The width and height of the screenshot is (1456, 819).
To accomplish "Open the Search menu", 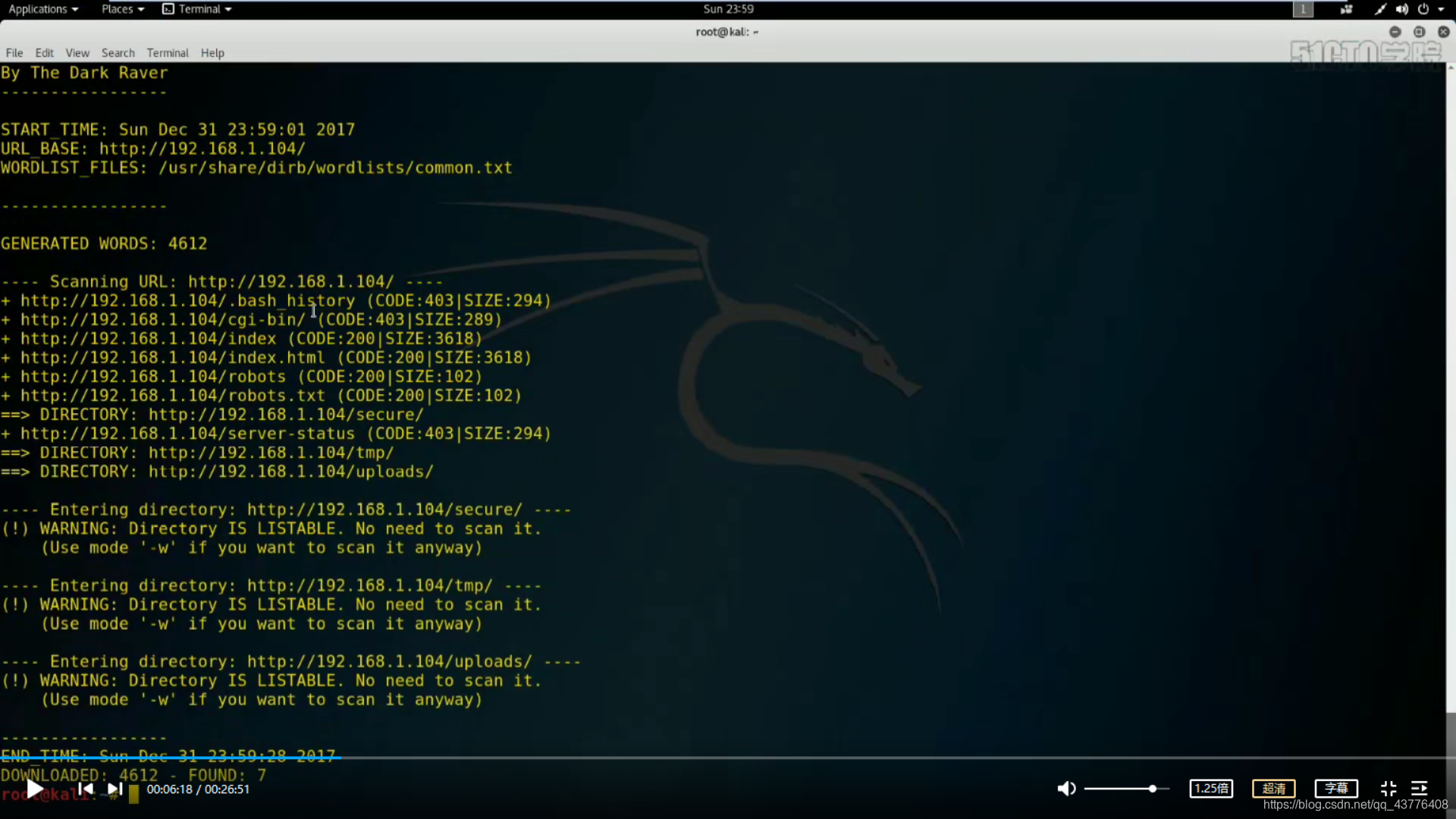I will (x=118, y=53).
